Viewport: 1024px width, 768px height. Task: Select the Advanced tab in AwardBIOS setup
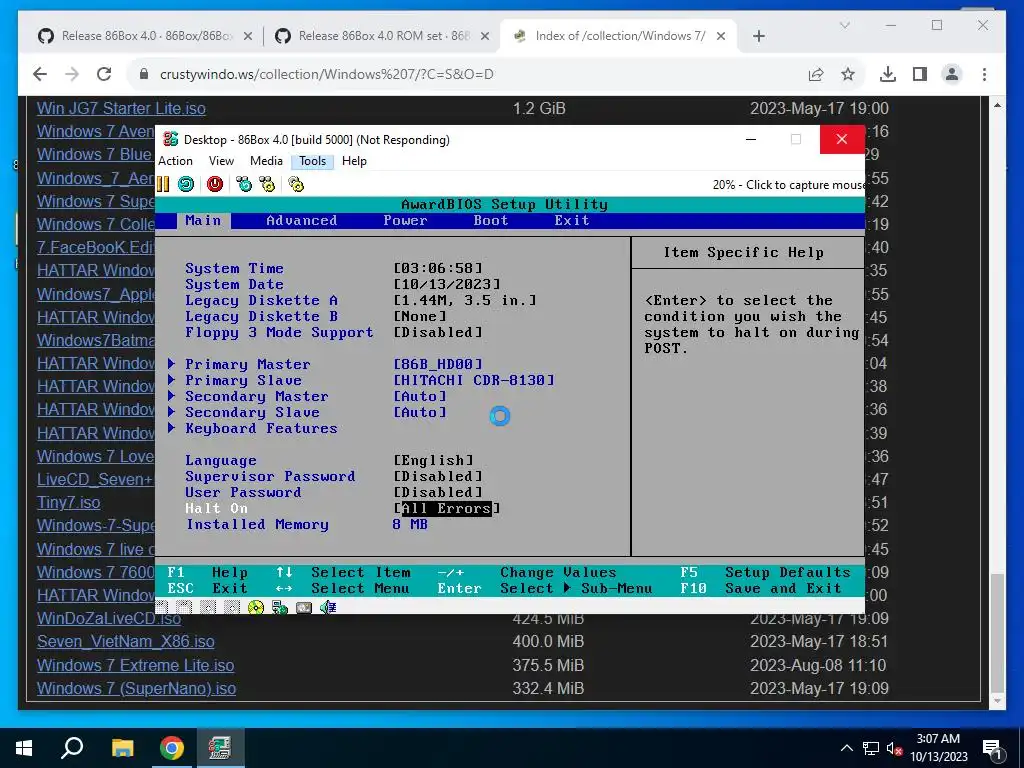click(x=301, y=220)
